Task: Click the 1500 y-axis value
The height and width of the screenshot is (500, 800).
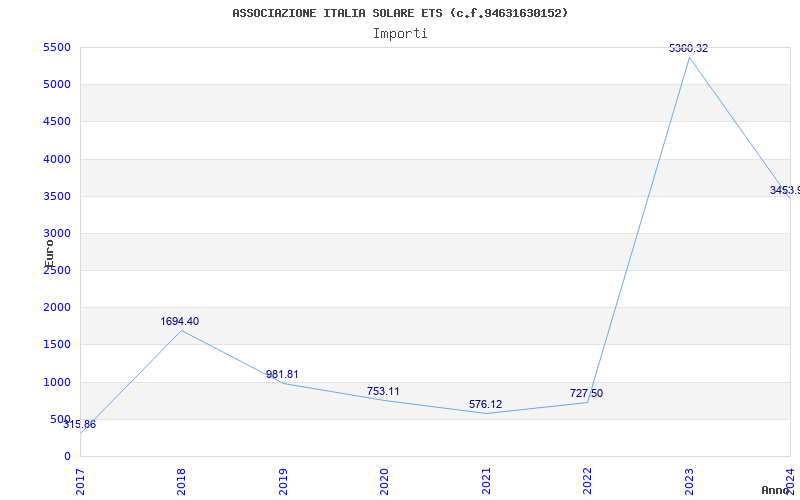Action: pyautogui.click(x=57, y=345)
